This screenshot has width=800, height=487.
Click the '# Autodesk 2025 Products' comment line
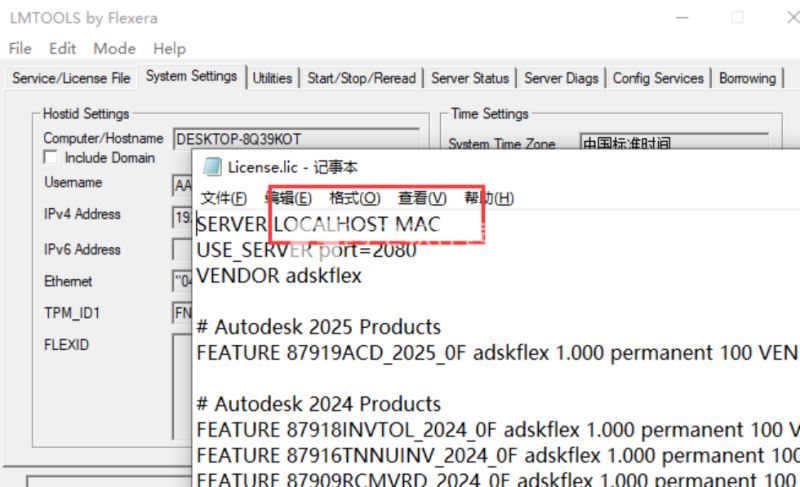(318, 327)
